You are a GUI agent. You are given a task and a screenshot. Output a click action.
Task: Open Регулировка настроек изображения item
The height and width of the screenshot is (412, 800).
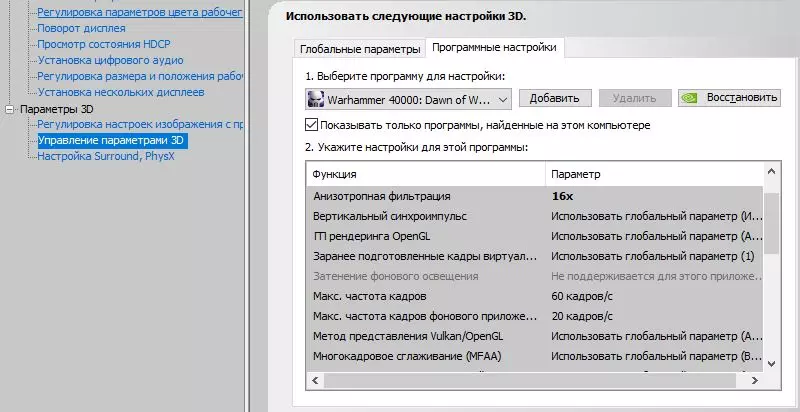[140, 124]
